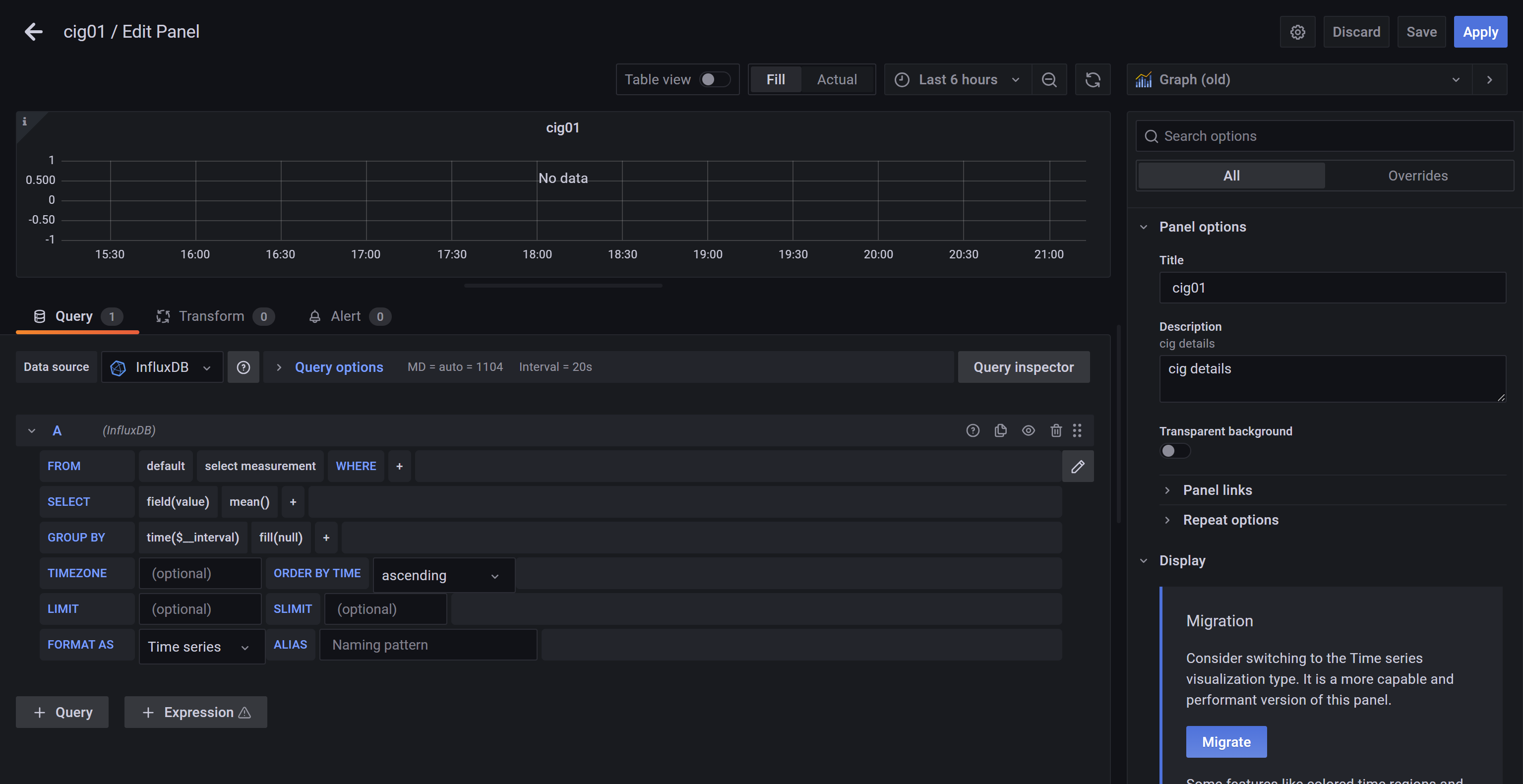Click Migrate button

coord(1226,742)
